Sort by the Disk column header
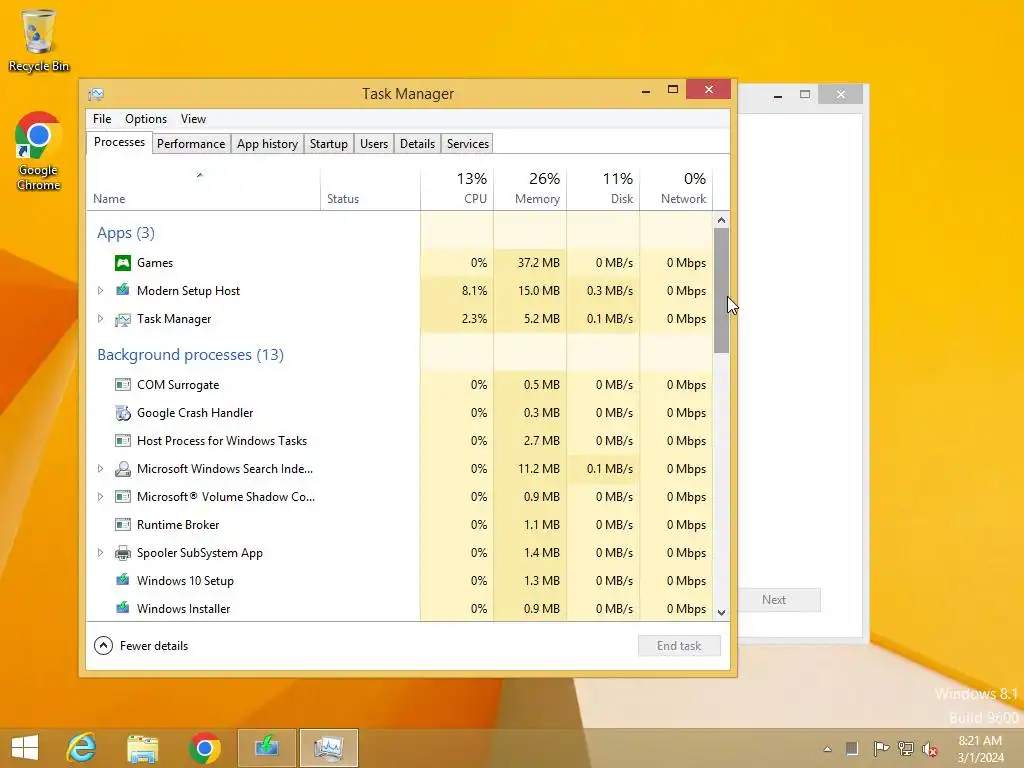 (603, 187)
